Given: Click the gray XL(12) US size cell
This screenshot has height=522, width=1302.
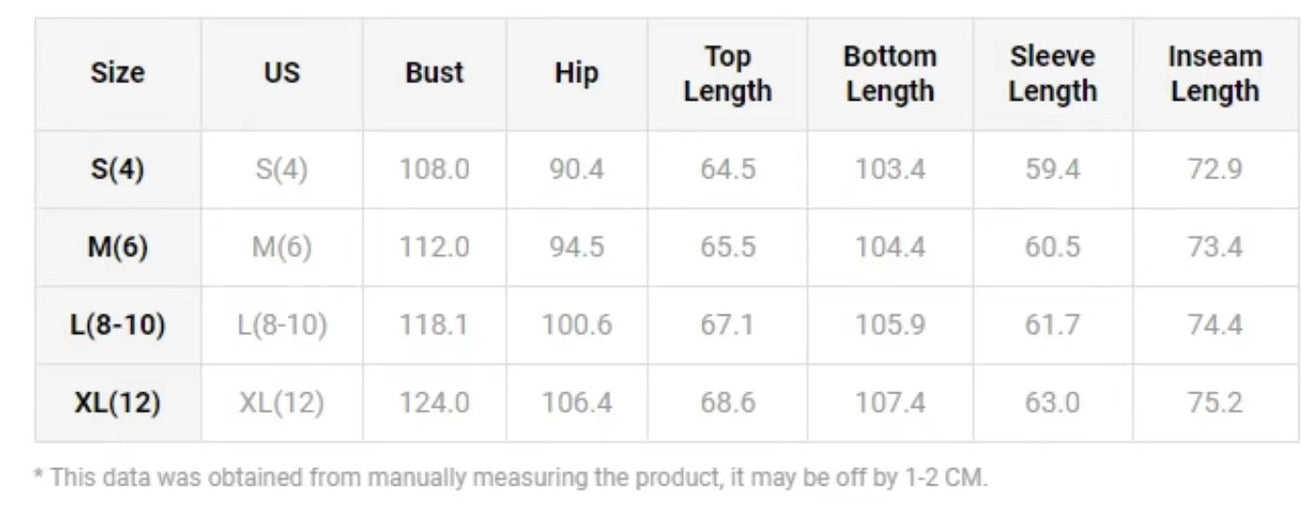Looking at the screenshot, I should 281,403.
